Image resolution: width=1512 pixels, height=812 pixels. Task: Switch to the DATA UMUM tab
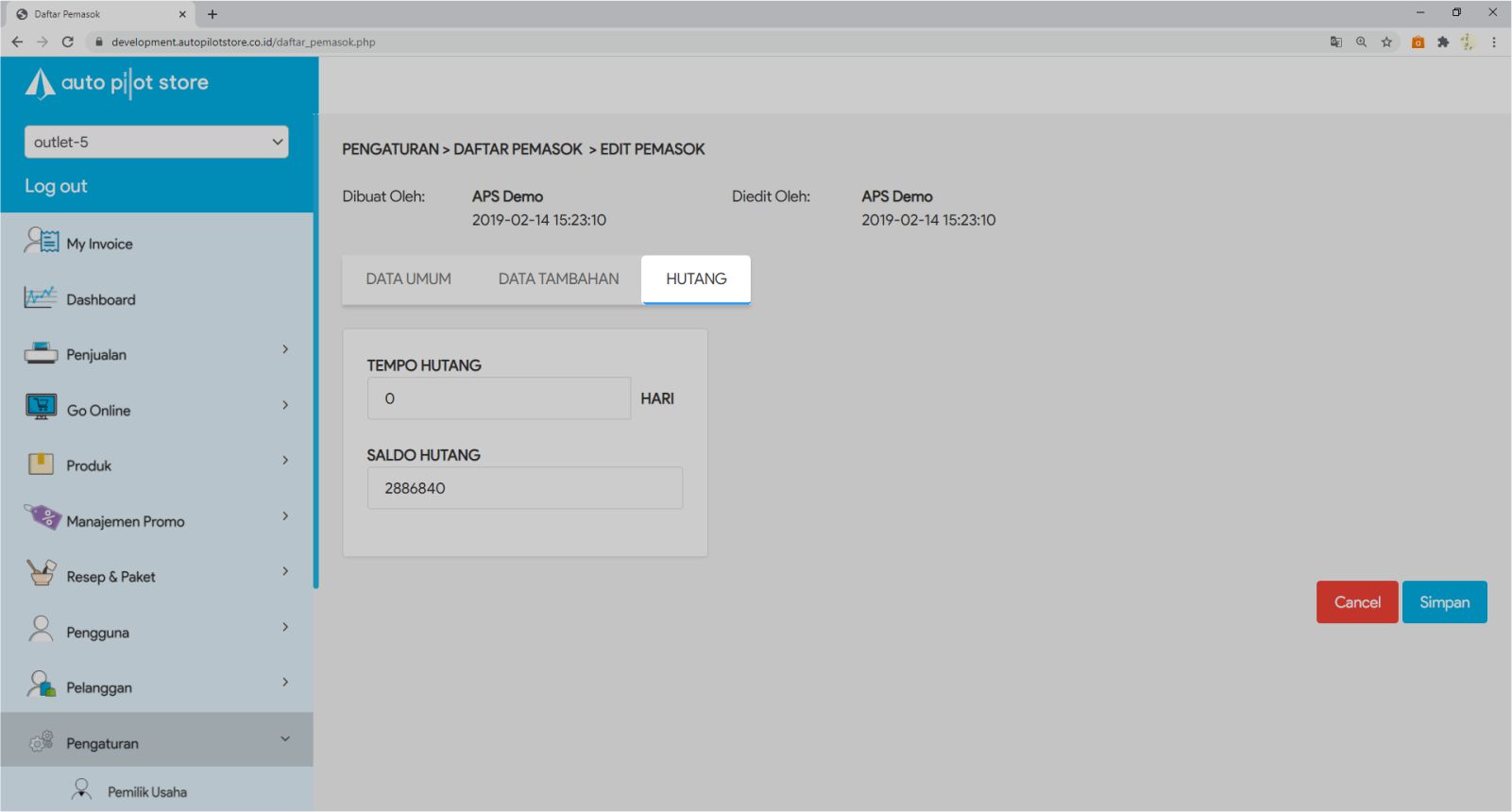pyautogui.click(x=408, y=279)
